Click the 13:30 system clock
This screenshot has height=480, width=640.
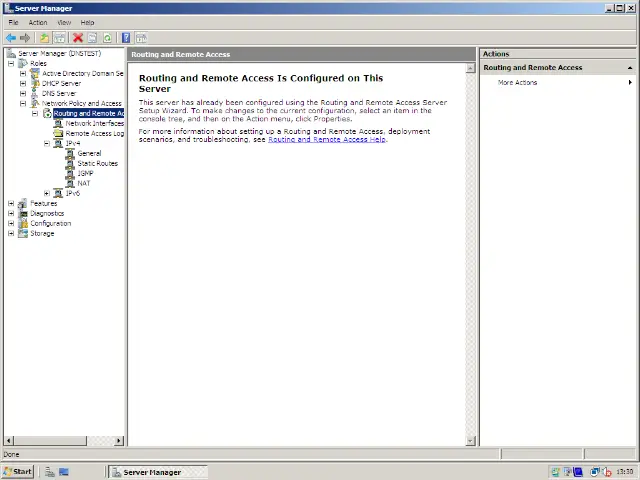tap(624, 472)
